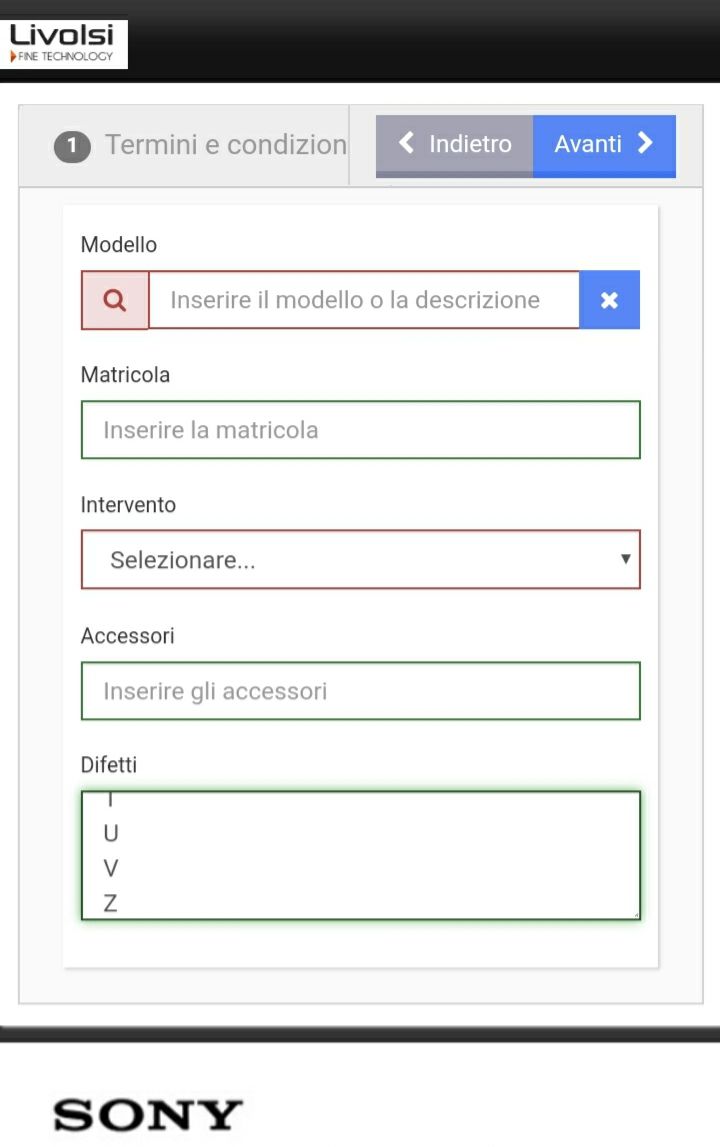720x1147 pixels.
Task: Click the Difetti field label
Action: [109, 765]
